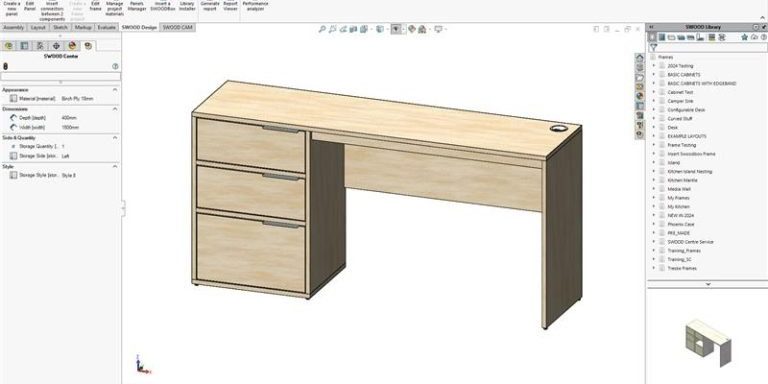Click Edit frame ribbon command
The image size is (768, 384).
pos(96,6)
